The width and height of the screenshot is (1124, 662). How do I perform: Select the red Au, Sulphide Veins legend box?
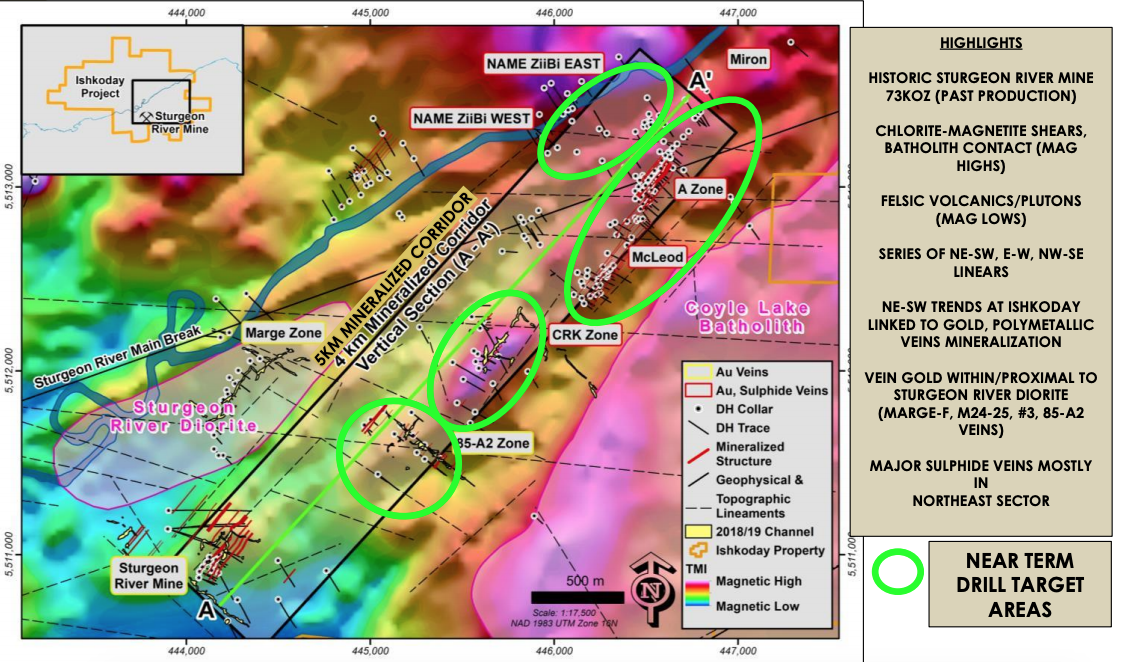point(699,390)
